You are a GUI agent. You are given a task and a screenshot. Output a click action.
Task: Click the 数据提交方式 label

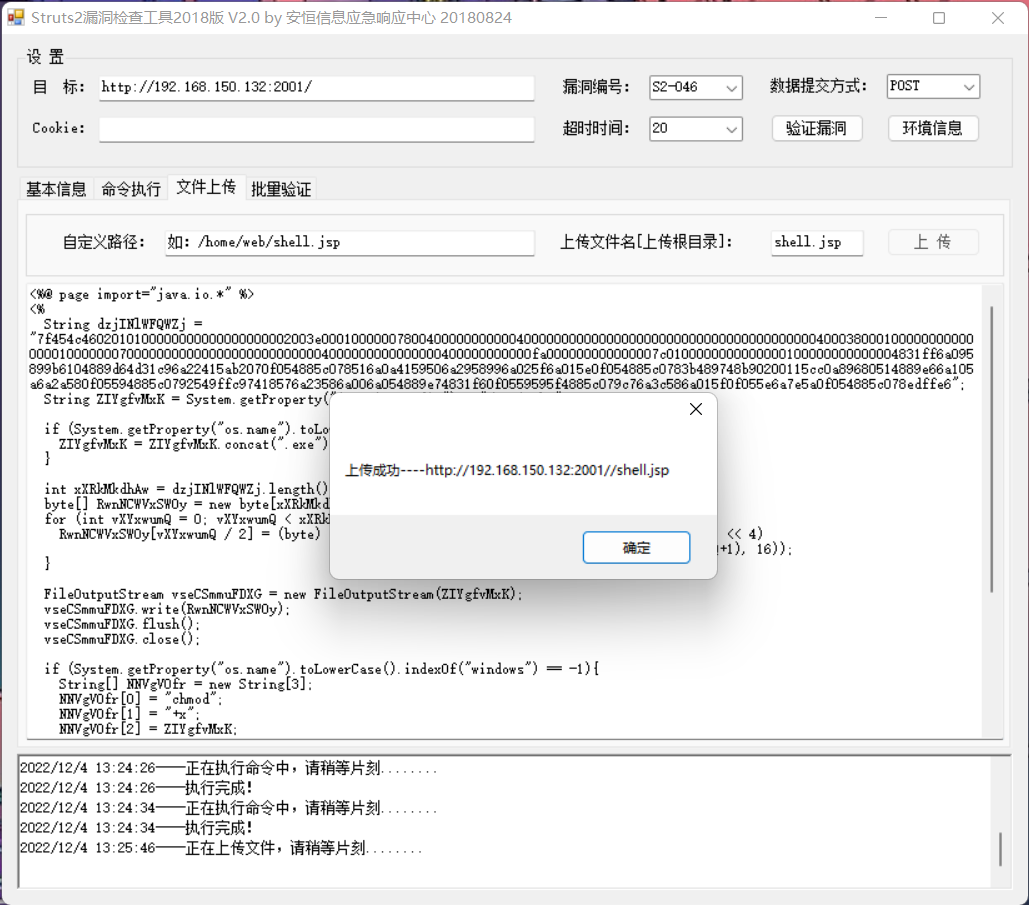click(x=818, y=86)
